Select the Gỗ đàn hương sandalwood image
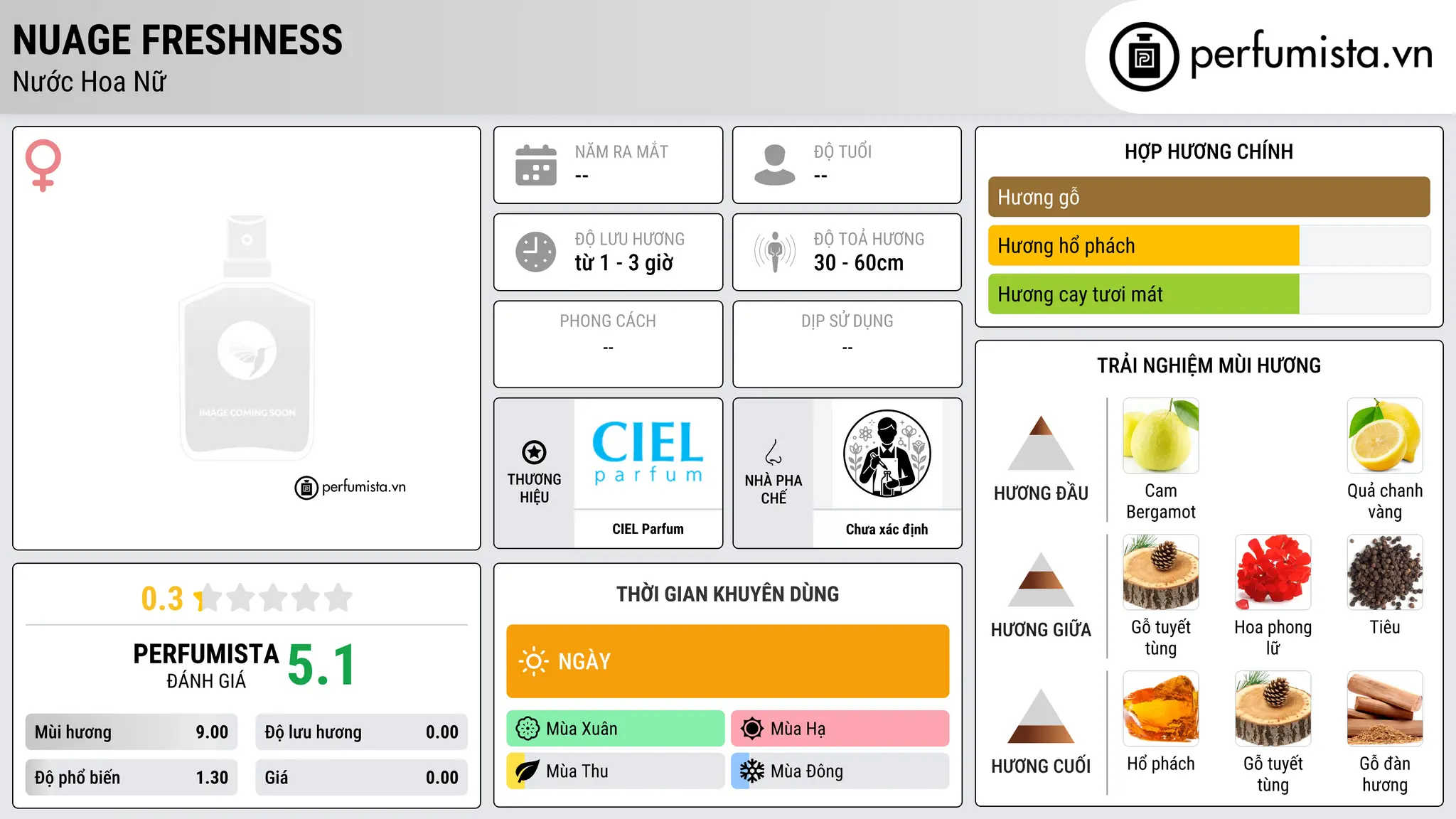 click(x=1385, y=709)
